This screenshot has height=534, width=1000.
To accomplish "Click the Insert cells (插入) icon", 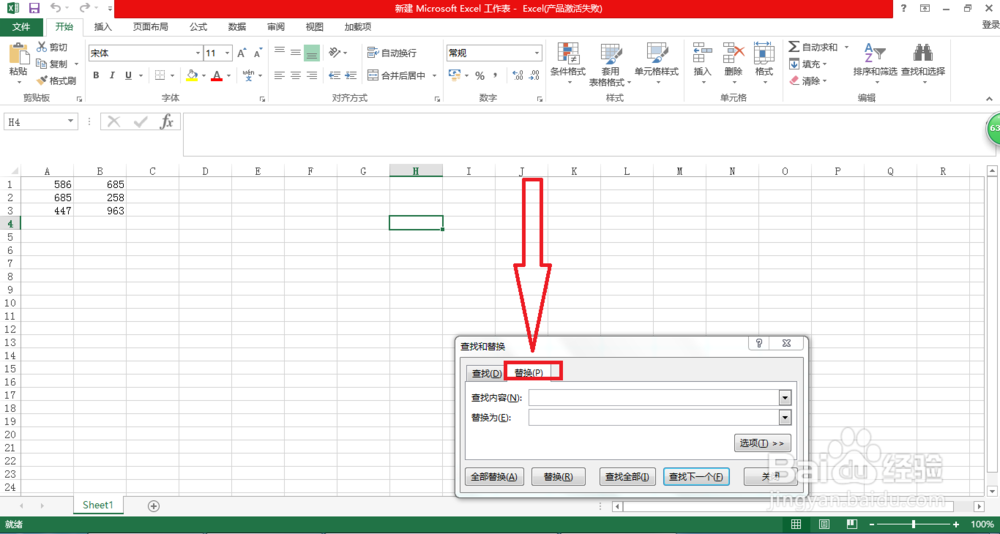I will coord(702,52).
